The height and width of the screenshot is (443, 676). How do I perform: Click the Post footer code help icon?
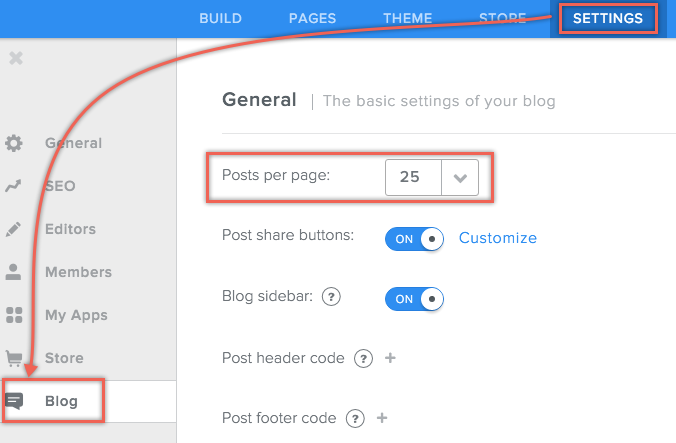354,418
